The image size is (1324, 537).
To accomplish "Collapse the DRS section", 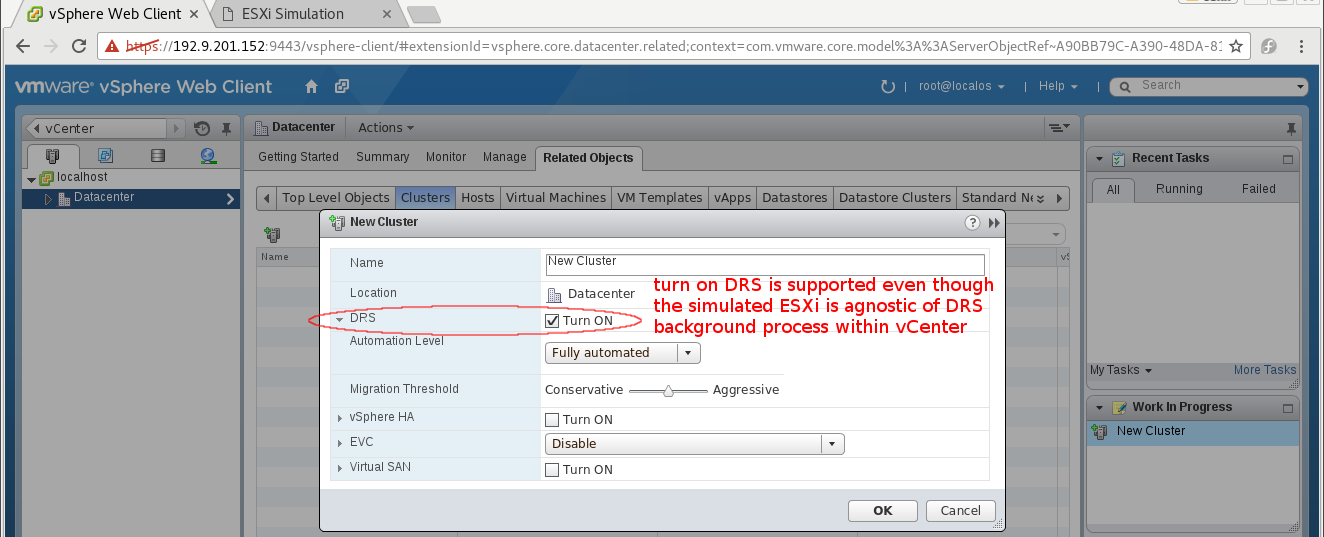I will pyautogui.click(x=340, y=319).
